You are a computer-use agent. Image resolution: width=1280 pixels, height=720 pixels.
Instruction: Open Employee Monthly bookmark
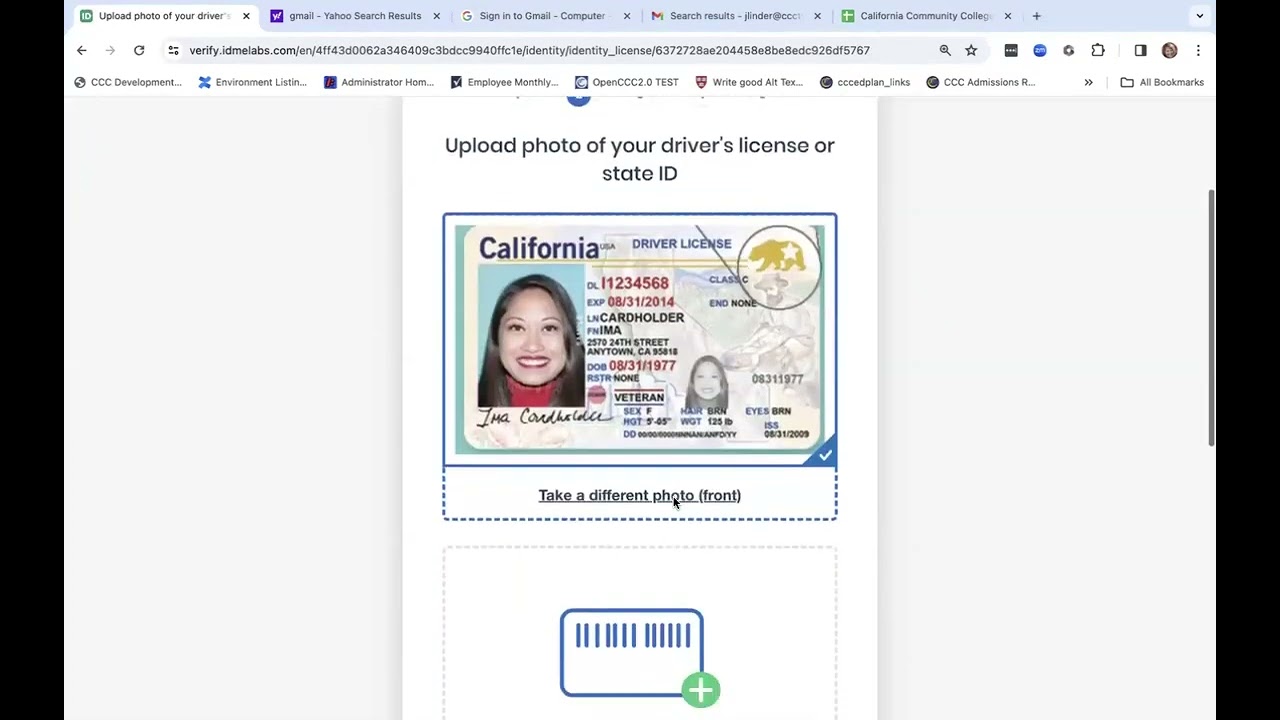point(505,82)
